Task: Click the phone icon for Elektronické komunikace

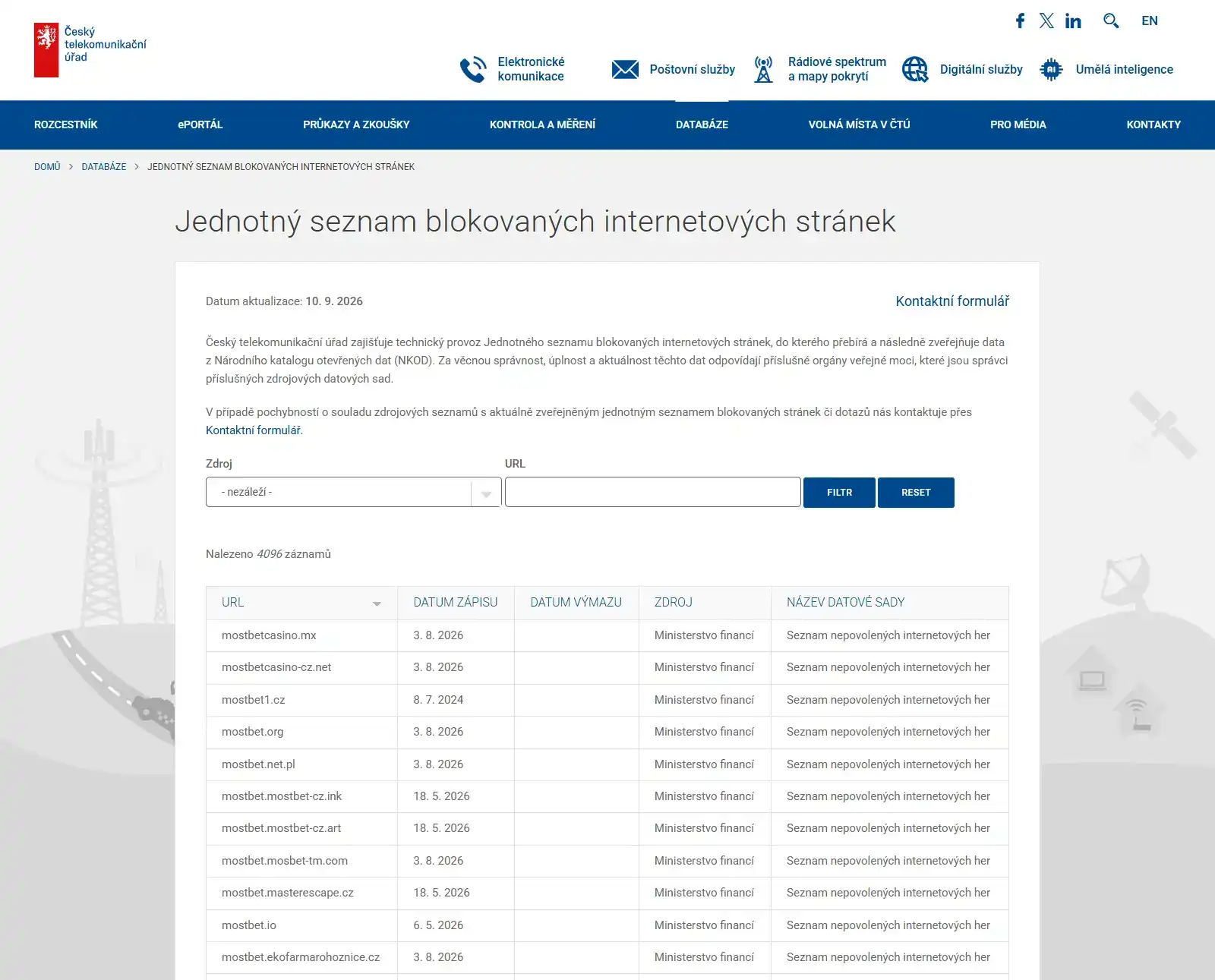Action: pos(473,69)
